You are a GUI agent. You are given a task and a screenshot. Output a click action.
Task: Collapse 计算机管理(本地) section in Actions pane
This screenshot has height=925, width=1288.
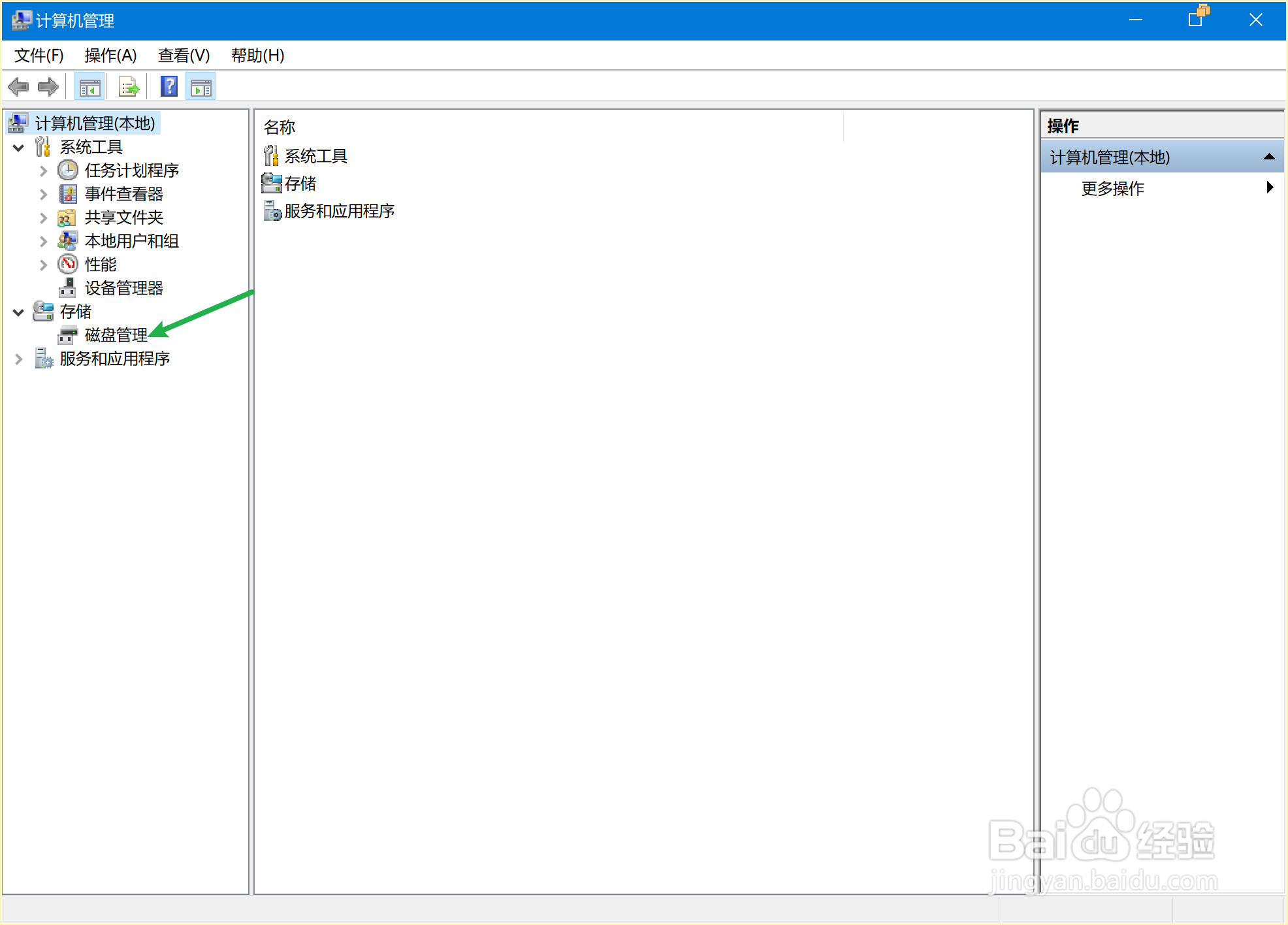pos(1269,157)
